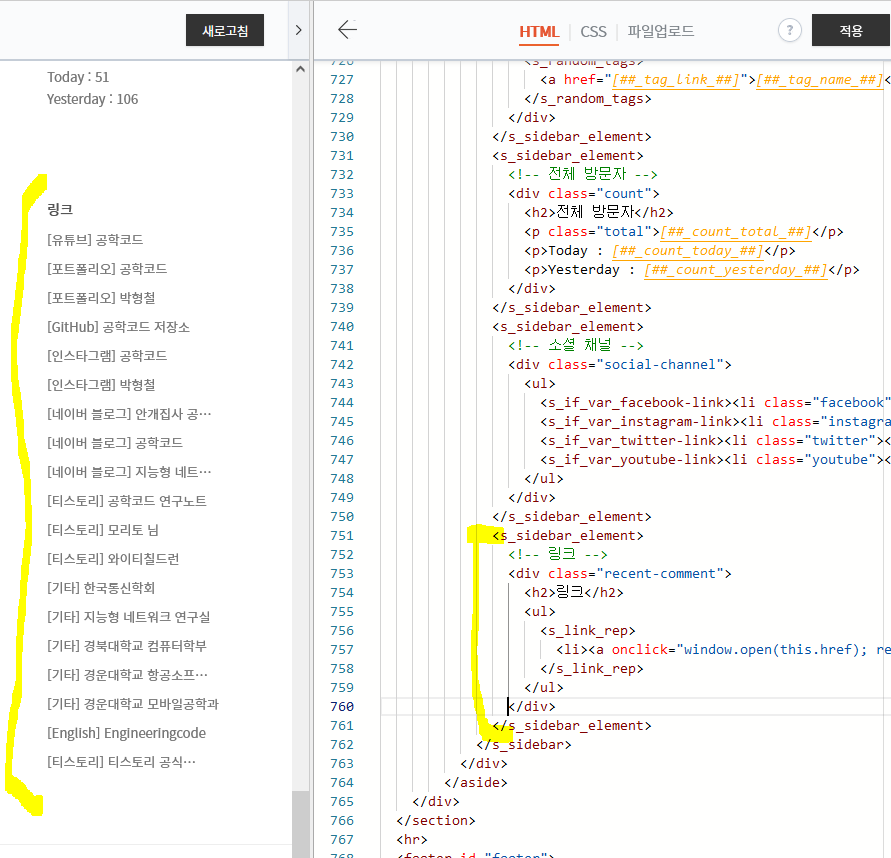The height and width of the screenshot is (858, 891).
Task: Switch to the CSS tab
Action: (593, 32)
